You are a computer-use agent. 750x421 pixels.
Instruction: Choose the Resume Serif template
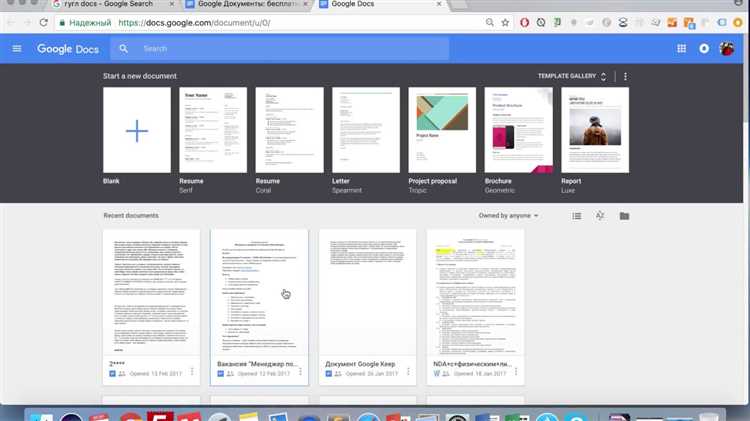pos(213,130)
